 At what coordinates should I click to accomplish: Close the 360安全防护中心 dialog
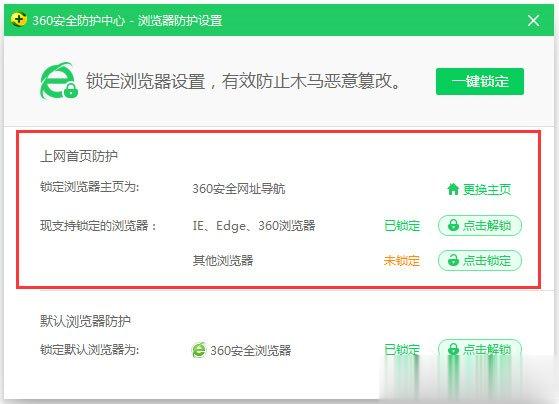coord(533,20)
